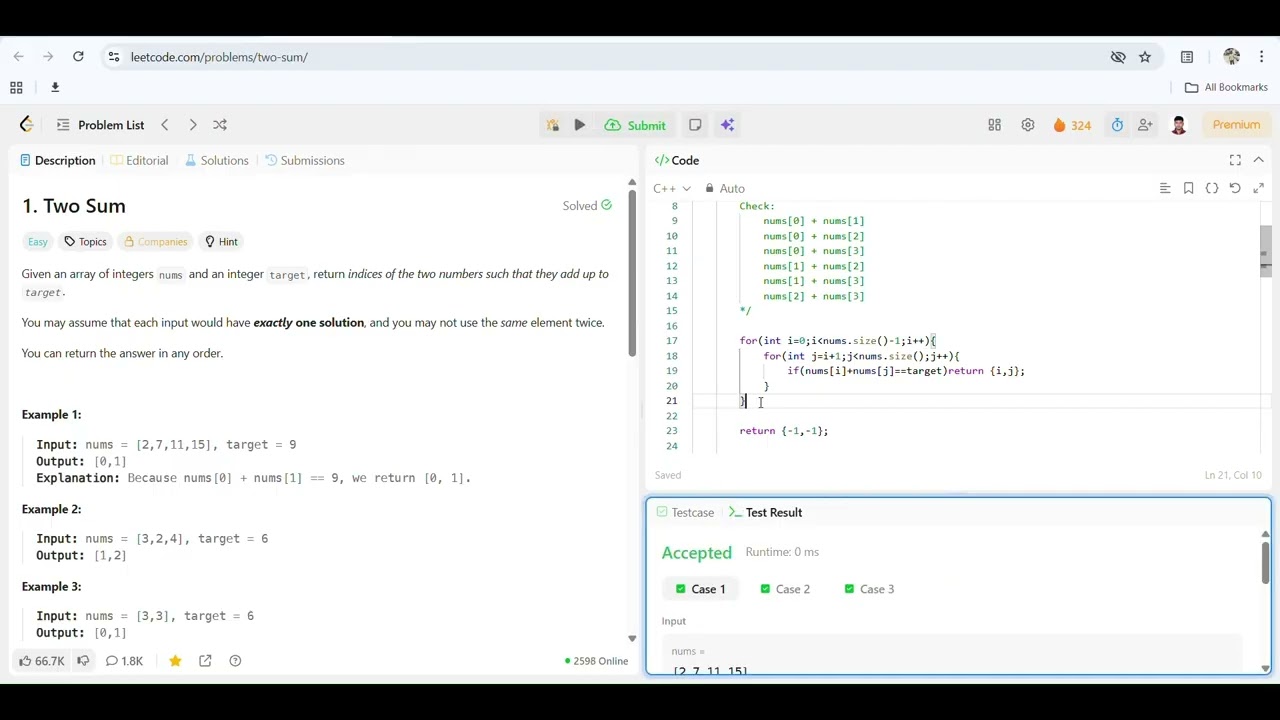Viewport: 1280px width, 720px height.
Task: Select Case 2 result
Action: click(784, 589)
